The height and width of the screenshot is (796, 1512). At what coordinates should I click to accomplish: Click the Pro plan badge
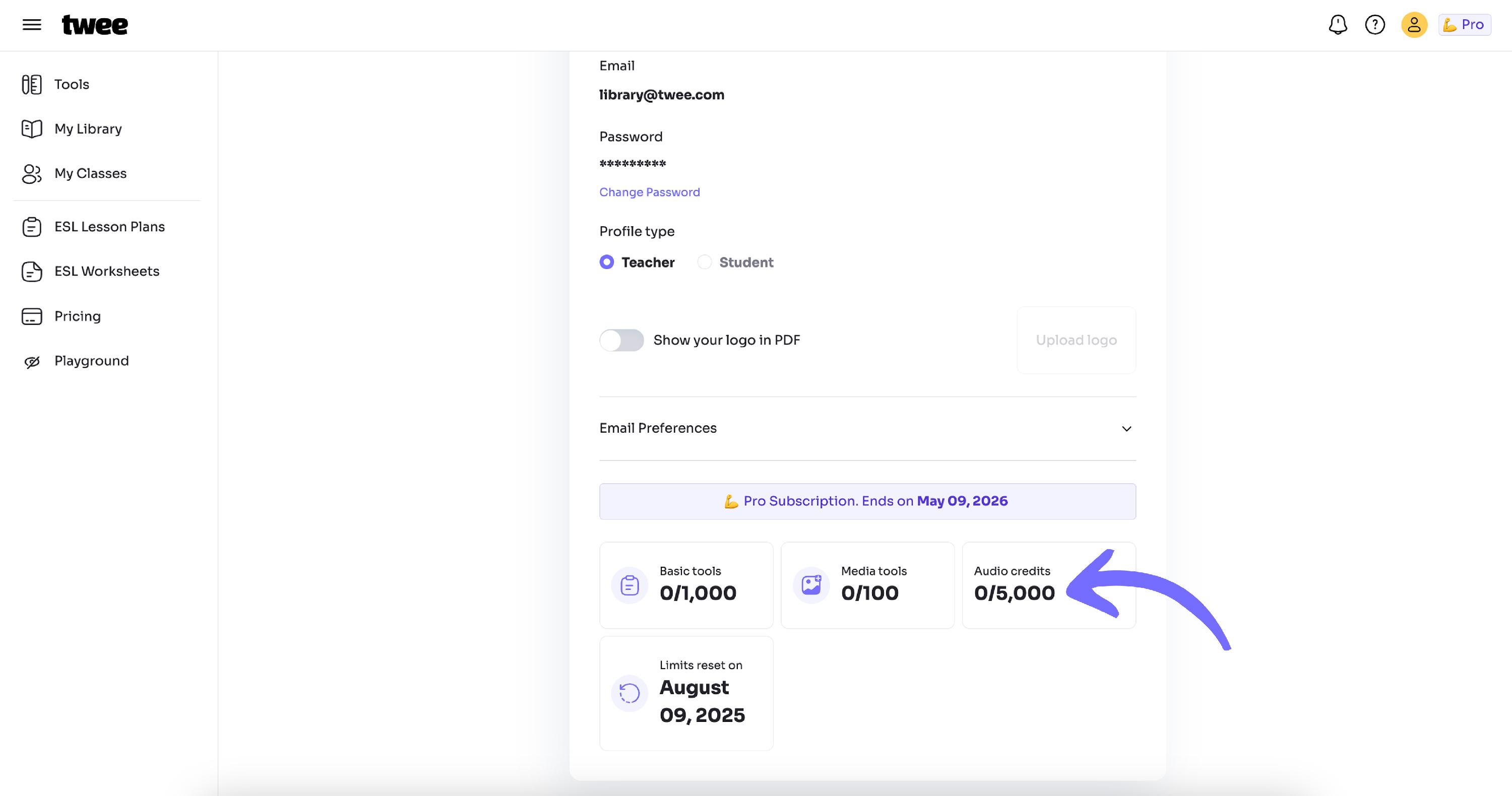(1465, 25)
